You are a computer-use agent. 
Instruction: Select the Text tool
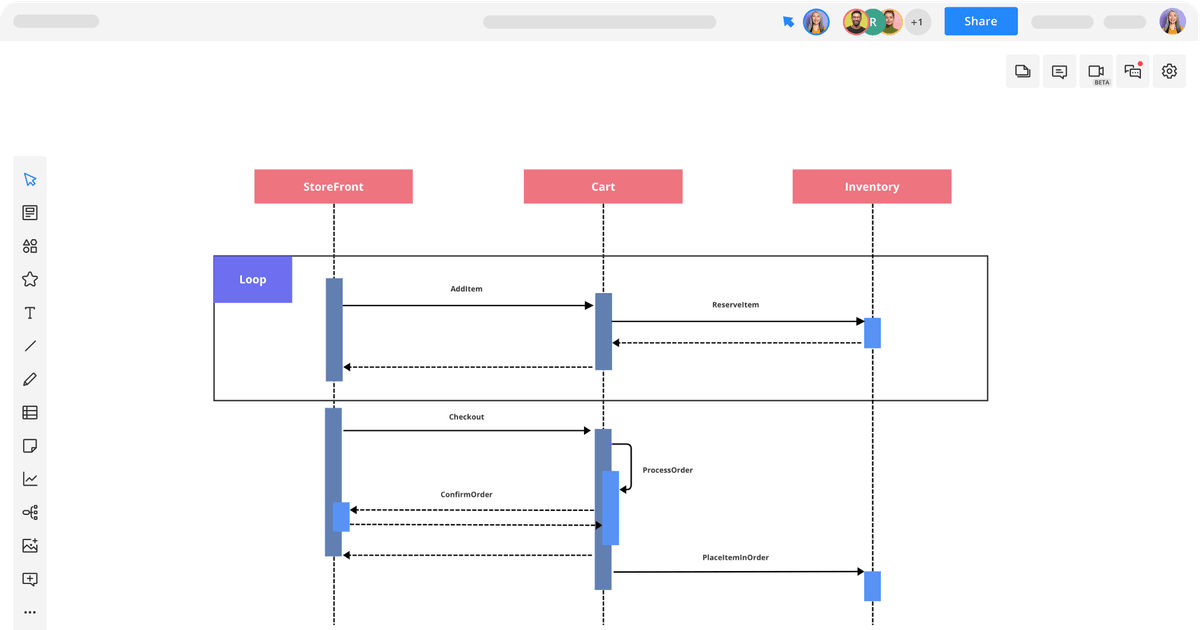pos(30,312)
